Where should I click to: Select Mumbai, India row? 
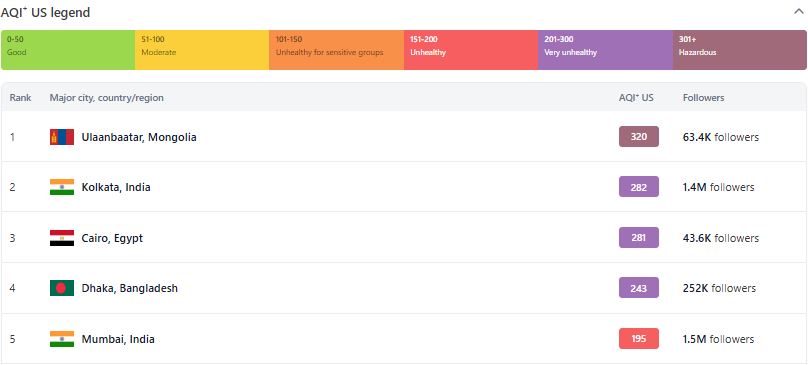404,339
